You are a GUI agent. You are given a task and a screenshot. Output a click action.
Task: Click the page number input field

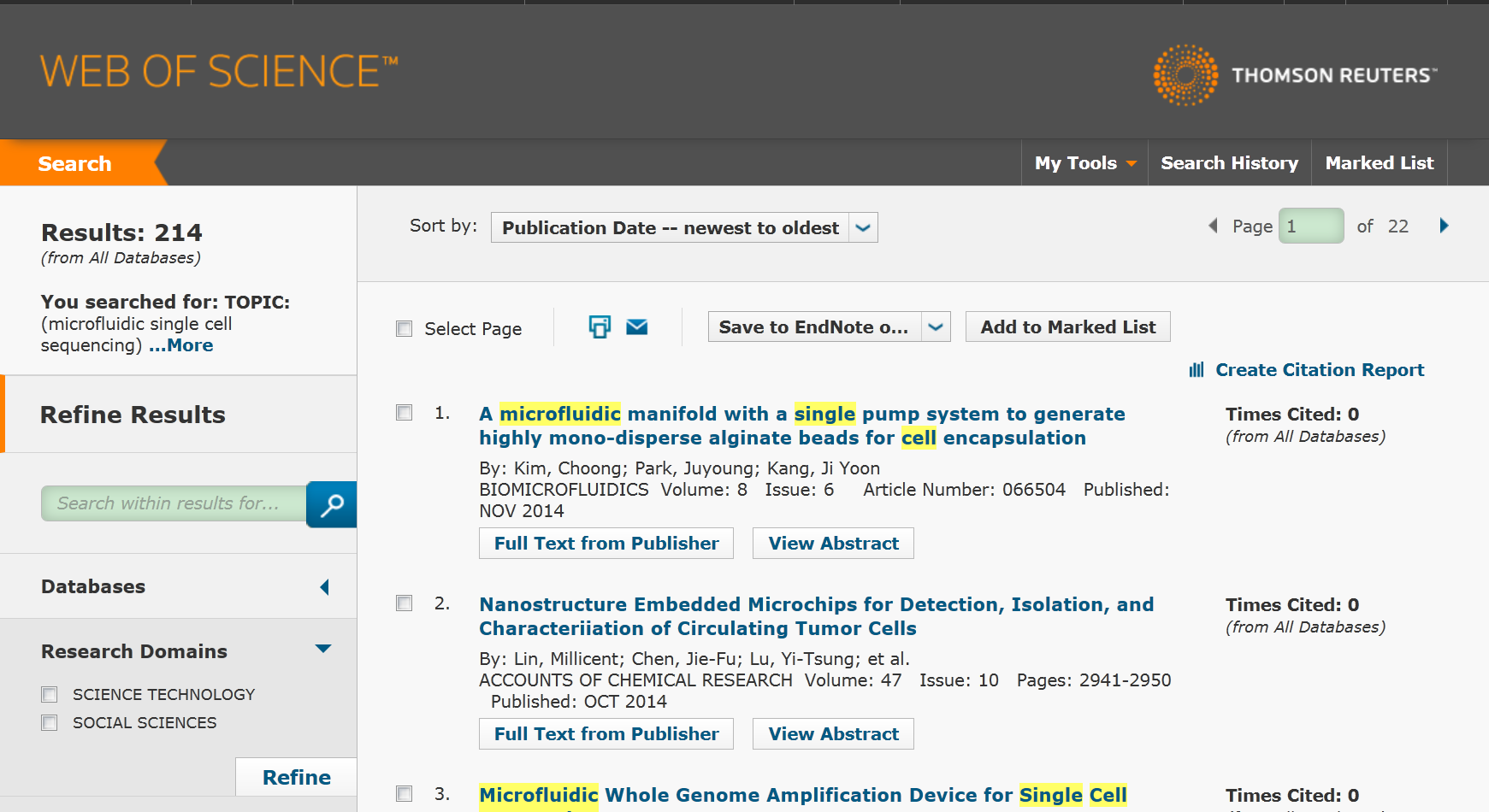click(x=1310, y=227)
